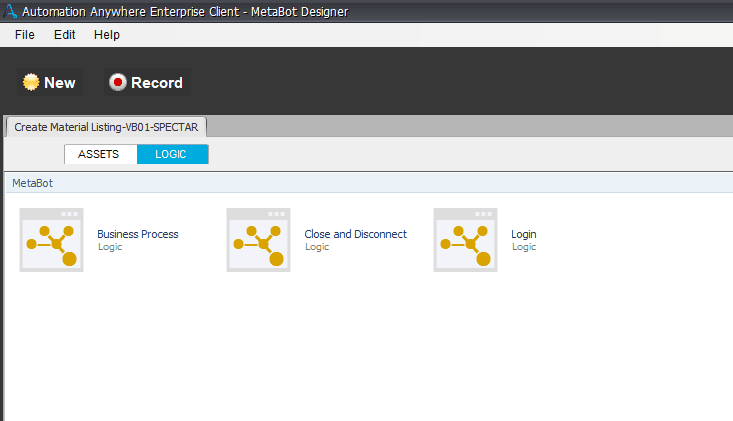Click the New sunburst icon

pyautogui.click(x=31, y=82)
